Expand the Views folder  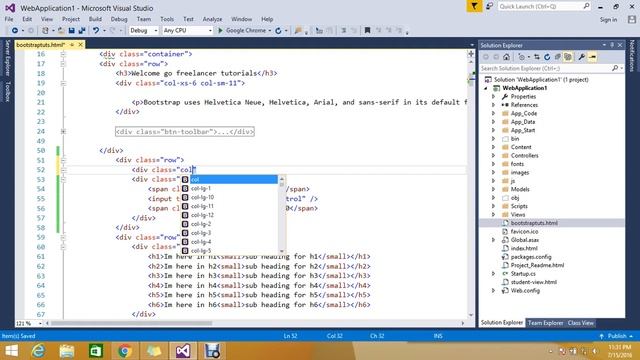coord(493,215)
